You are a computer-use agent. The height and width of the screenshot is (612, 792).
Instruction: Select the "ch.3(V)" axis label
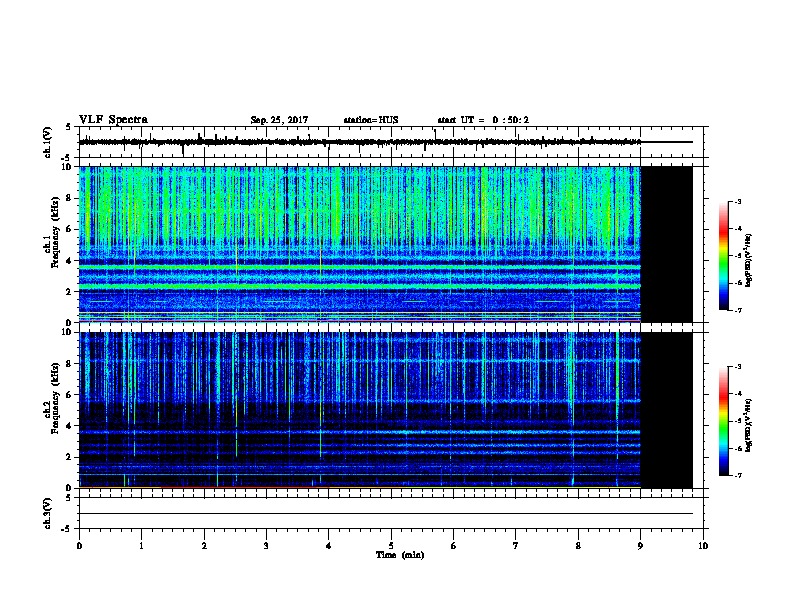48,513
